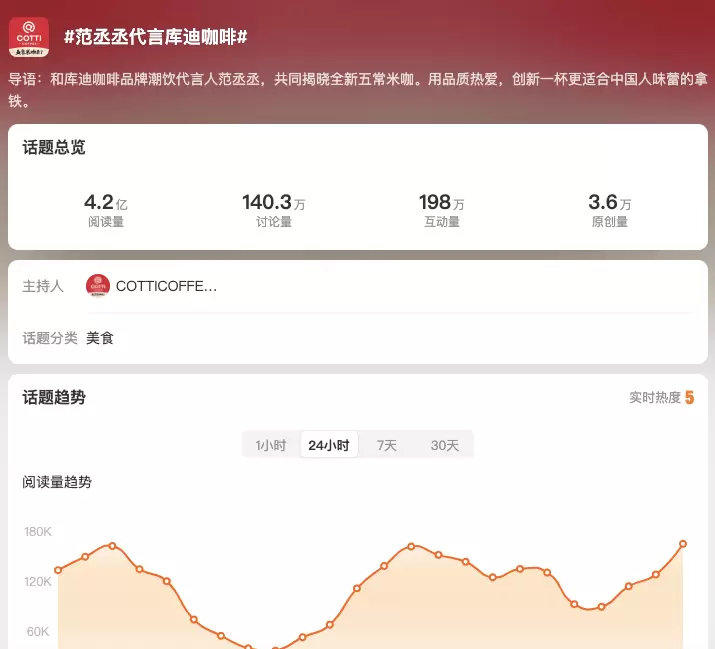Click the 话题总览 section heading
Screen dimensions: 715x649
[x=54, y=147]
